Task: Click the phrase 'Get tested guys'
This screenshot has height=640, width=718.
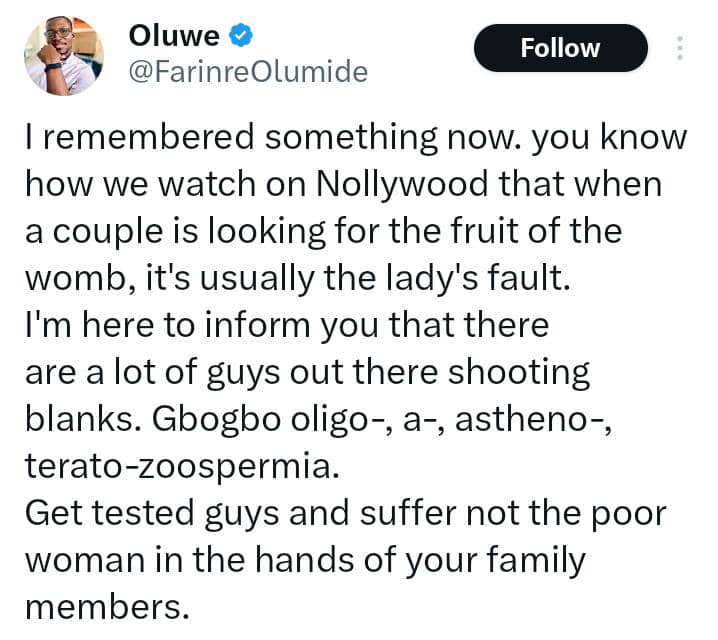Action: 152,514
